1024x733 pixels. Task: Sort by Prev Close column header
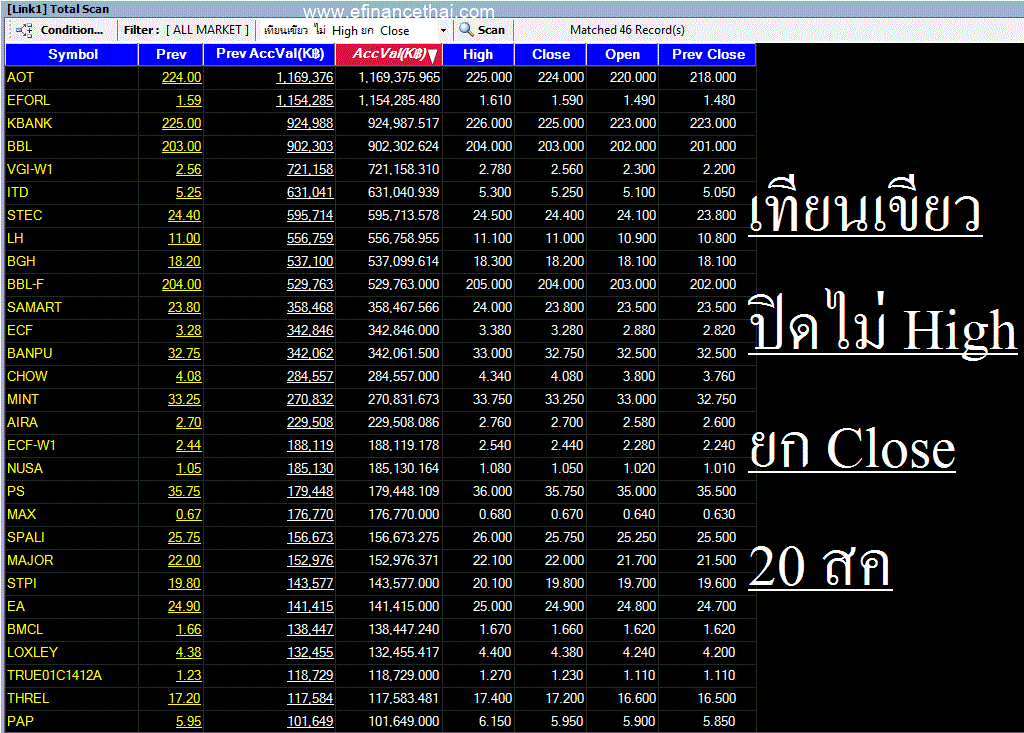click(x=708, y=54)
